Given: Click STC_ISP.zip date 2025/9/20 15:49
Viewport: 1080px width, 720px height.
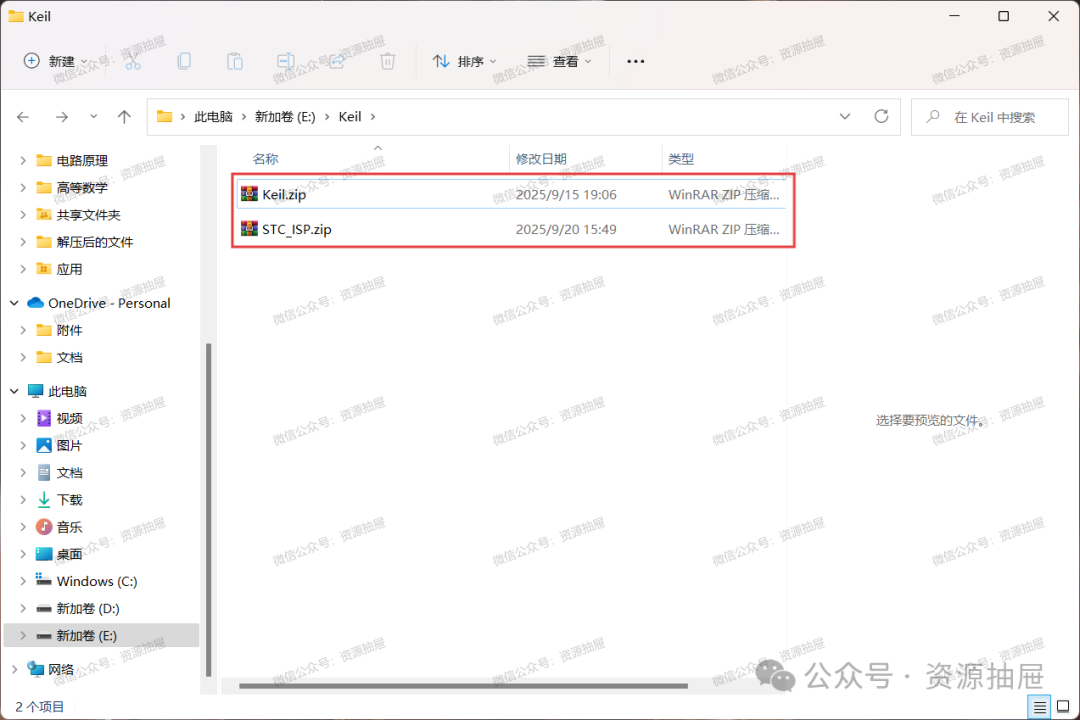Looking at the screenshot, I should 566,229.
